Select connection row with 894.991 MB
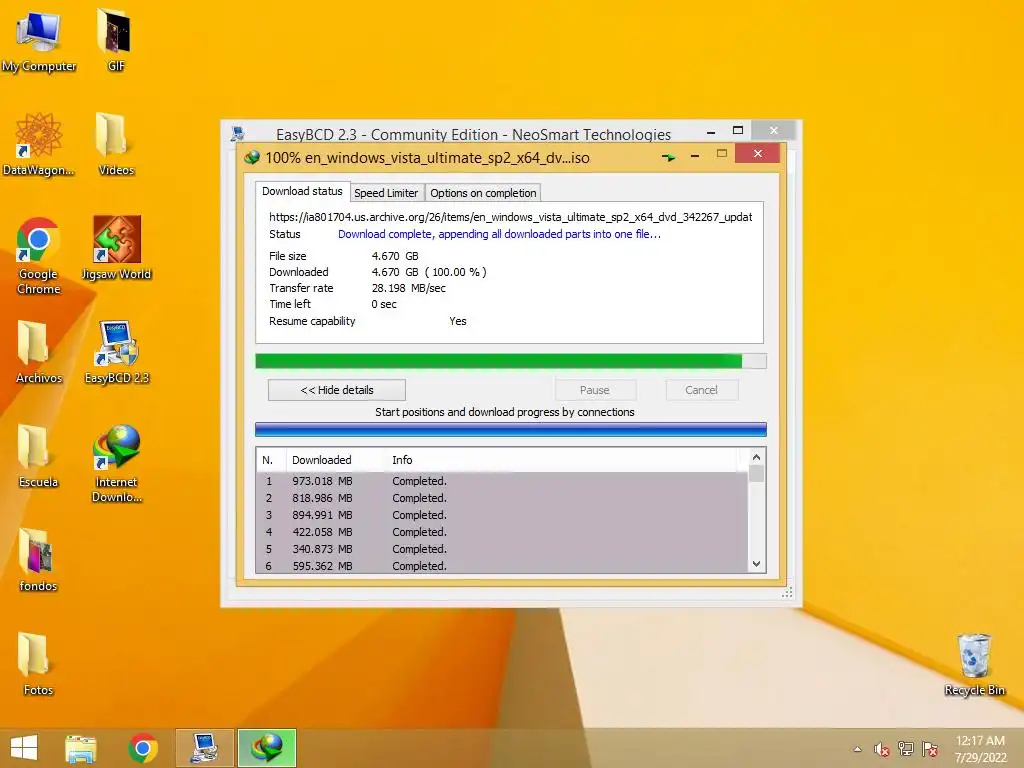This screenshot has width=1024, height=768. (x=502, y=515)
